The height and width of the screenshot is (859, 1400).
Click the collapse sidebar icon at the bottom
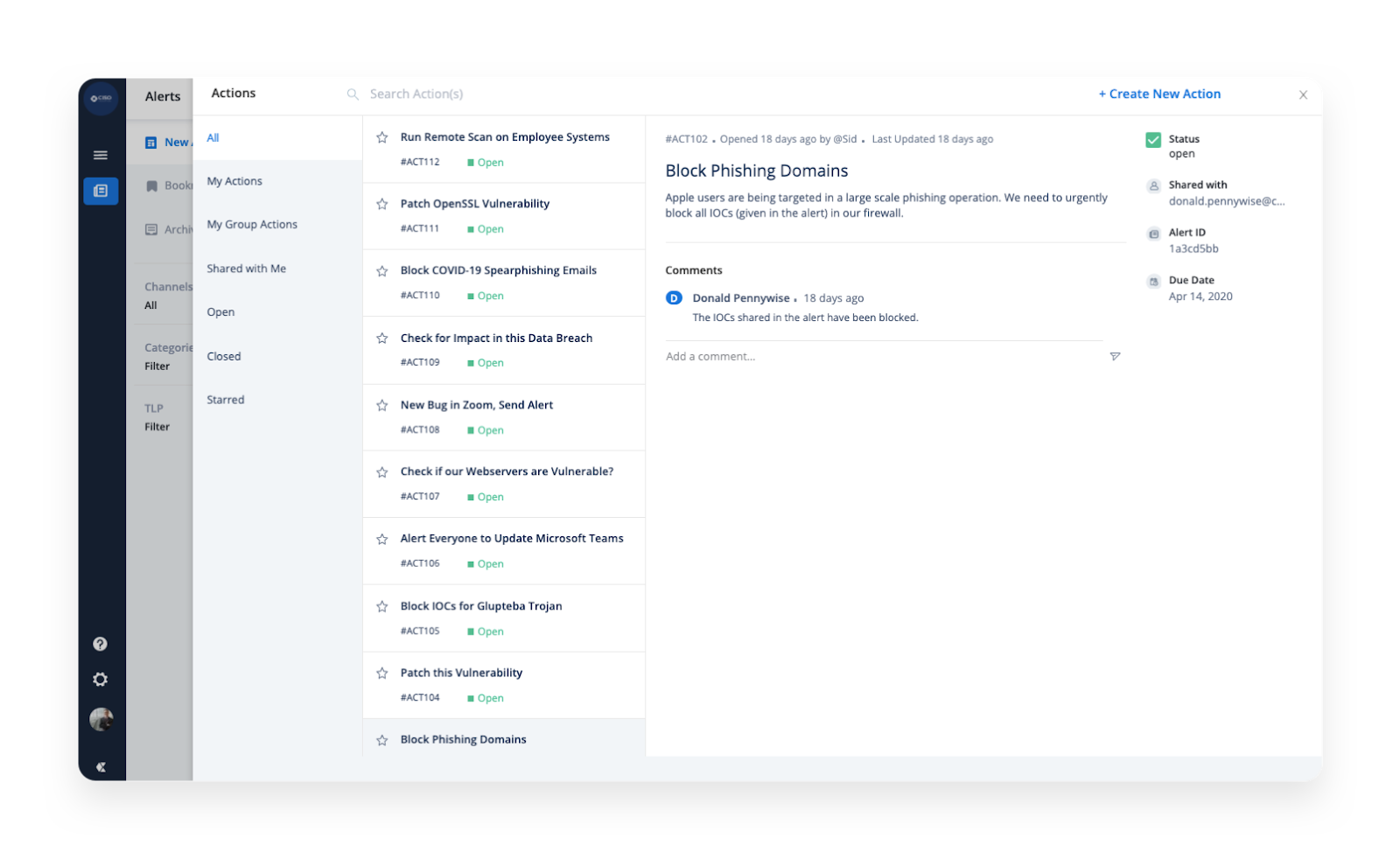(101, 767)
